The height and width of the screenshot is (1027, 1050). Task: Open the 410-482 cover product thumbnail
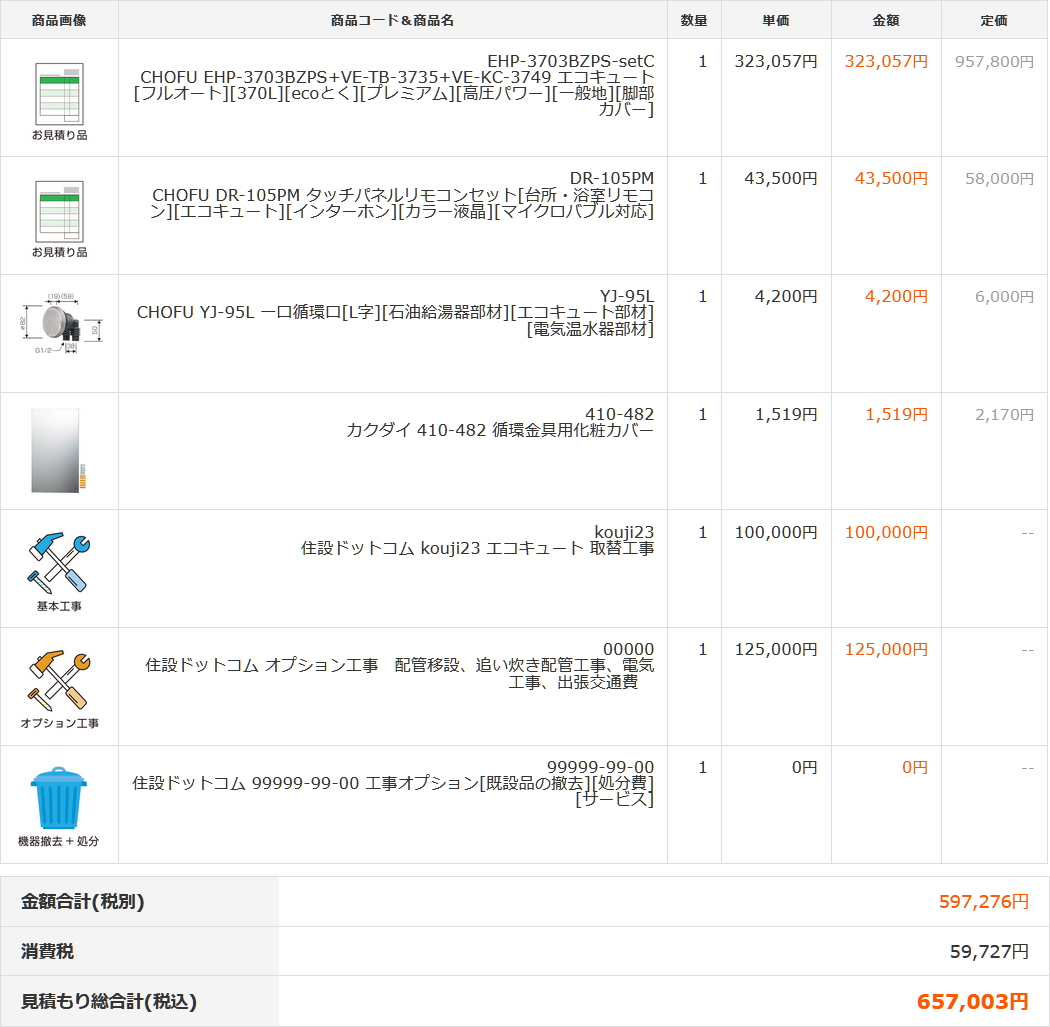pos(59,451)
